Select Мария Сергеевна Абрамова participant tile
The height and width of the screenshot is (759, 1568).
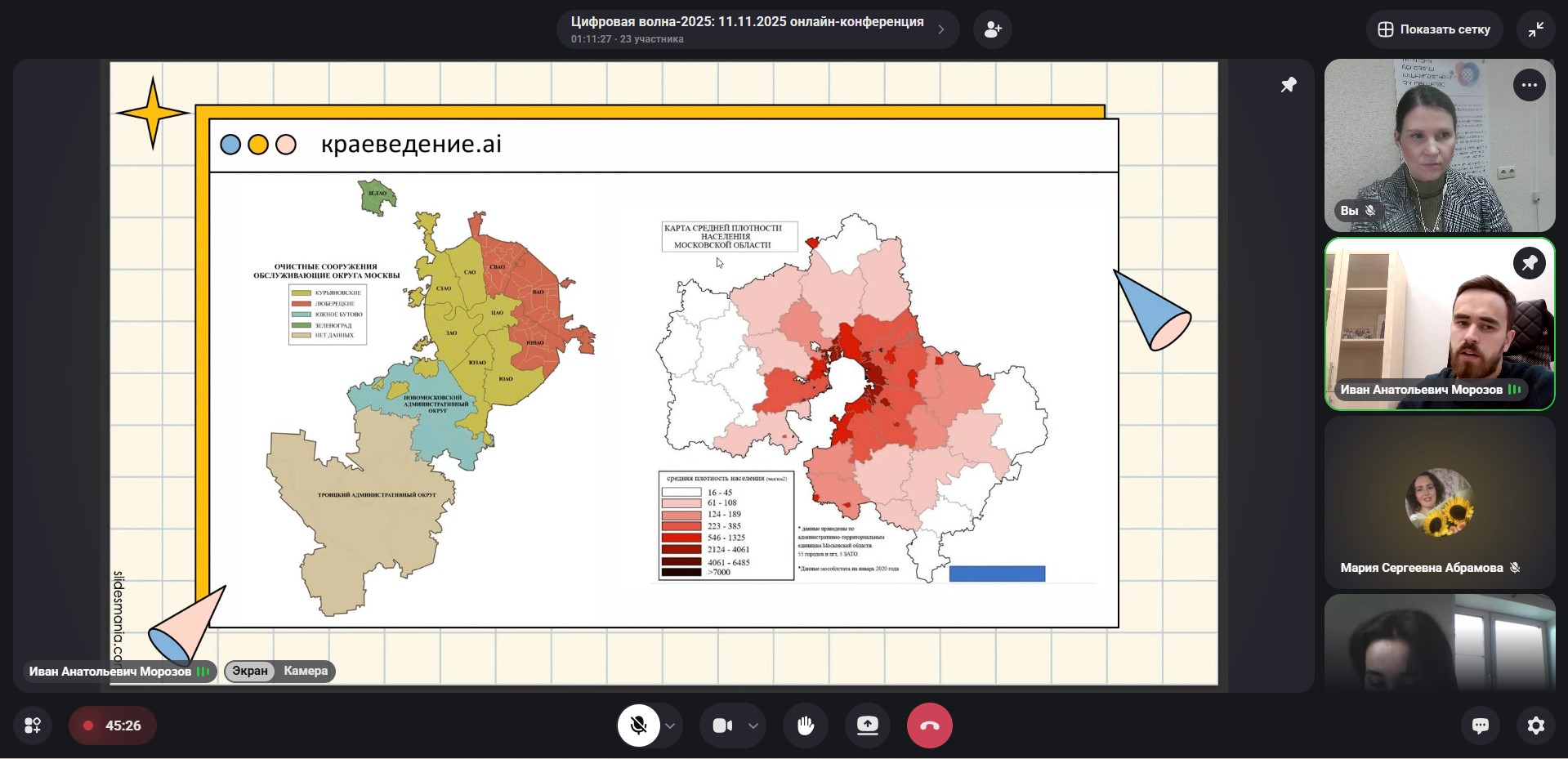pyautogui.click(x=1439, y=502)
